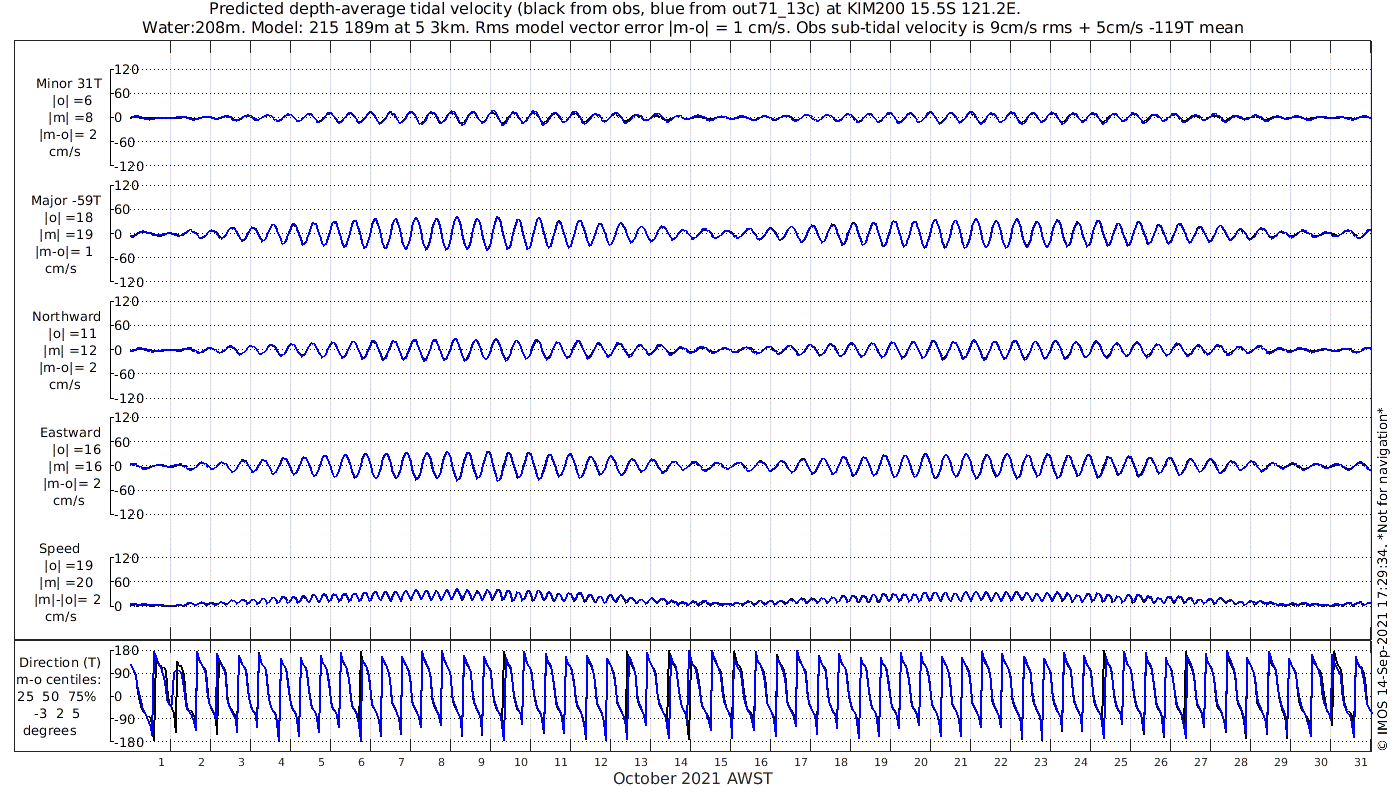Viewport: 1400px width, 800px height.
Task: Click '|m|-|o|= 2' in Speed panel
Action: point(69,599)
